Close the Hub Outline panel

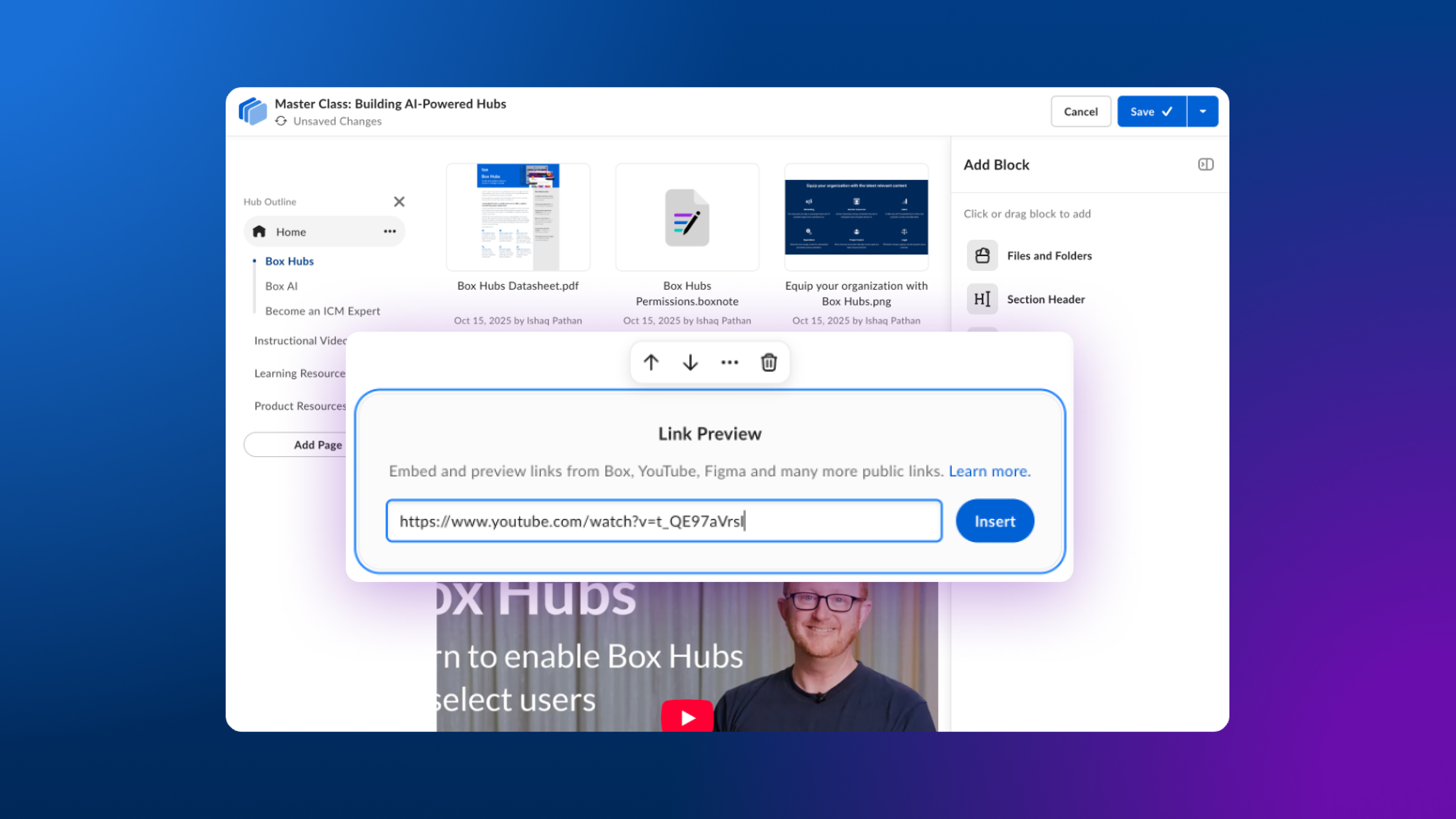(399, 202)
